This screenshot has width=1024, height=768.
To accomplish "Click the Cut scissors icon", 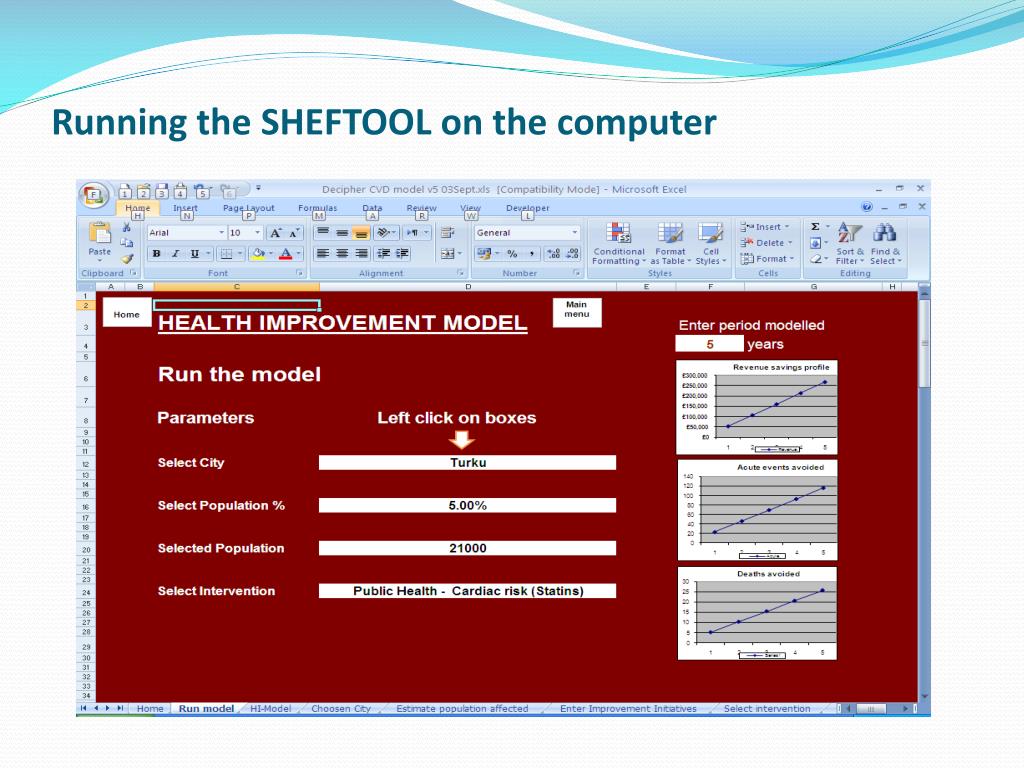I will pyautogui.click(x=127, y=228).
